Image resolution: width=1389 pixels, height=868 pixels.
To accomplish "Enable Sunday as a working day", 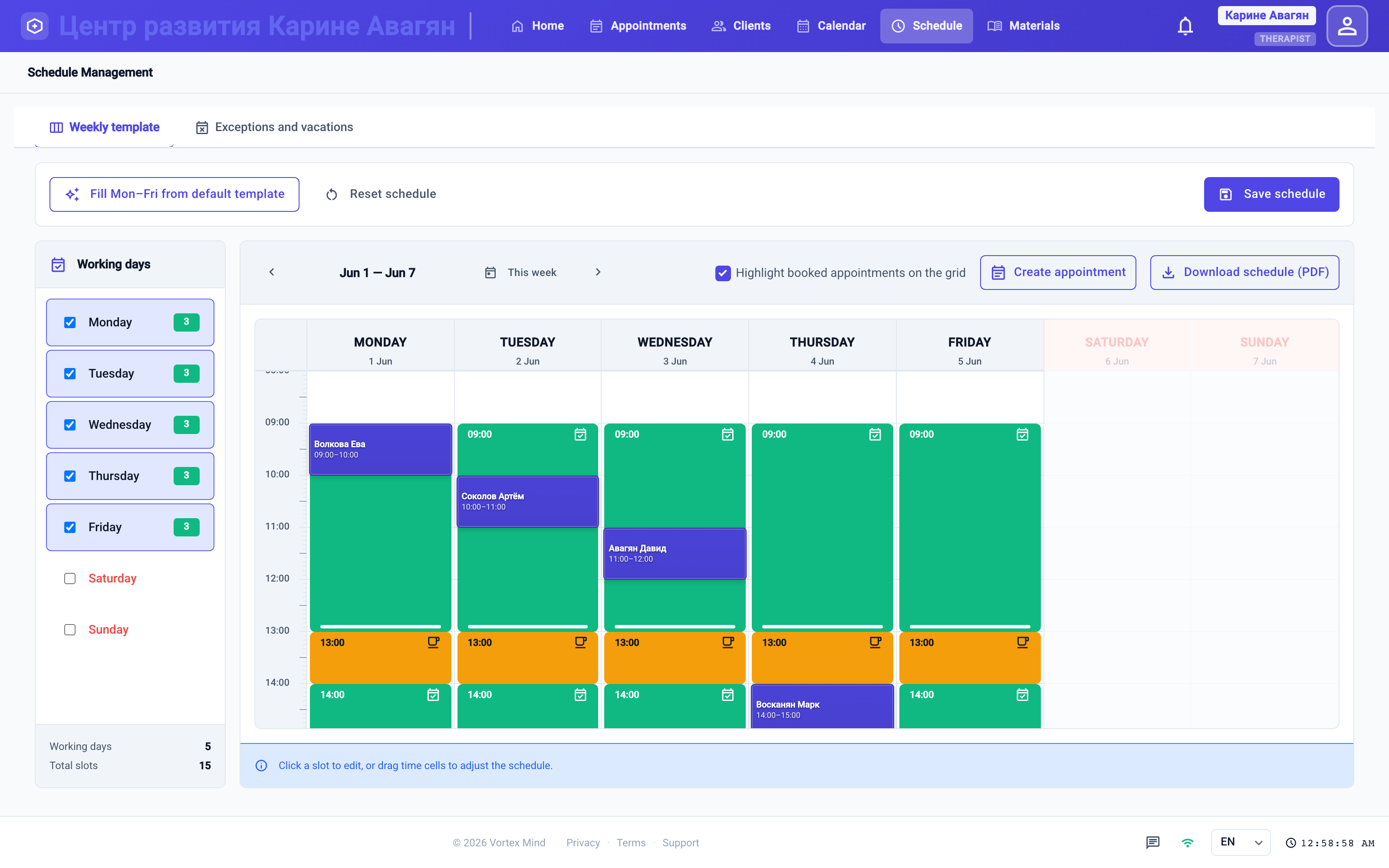I will click(x=70, y=629).
